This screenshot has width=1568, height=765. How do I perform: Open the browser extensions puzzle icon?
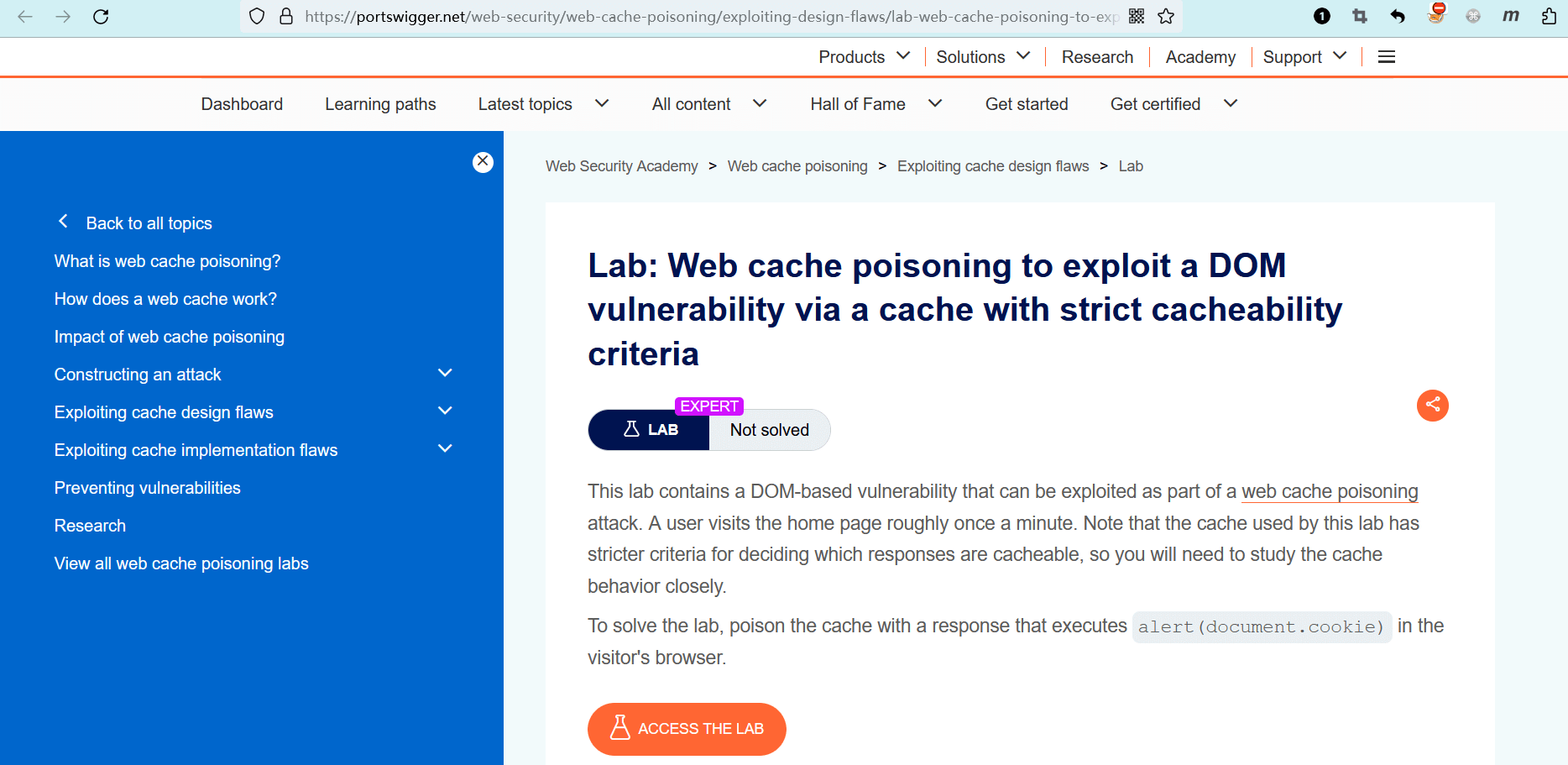(1549, 17)
